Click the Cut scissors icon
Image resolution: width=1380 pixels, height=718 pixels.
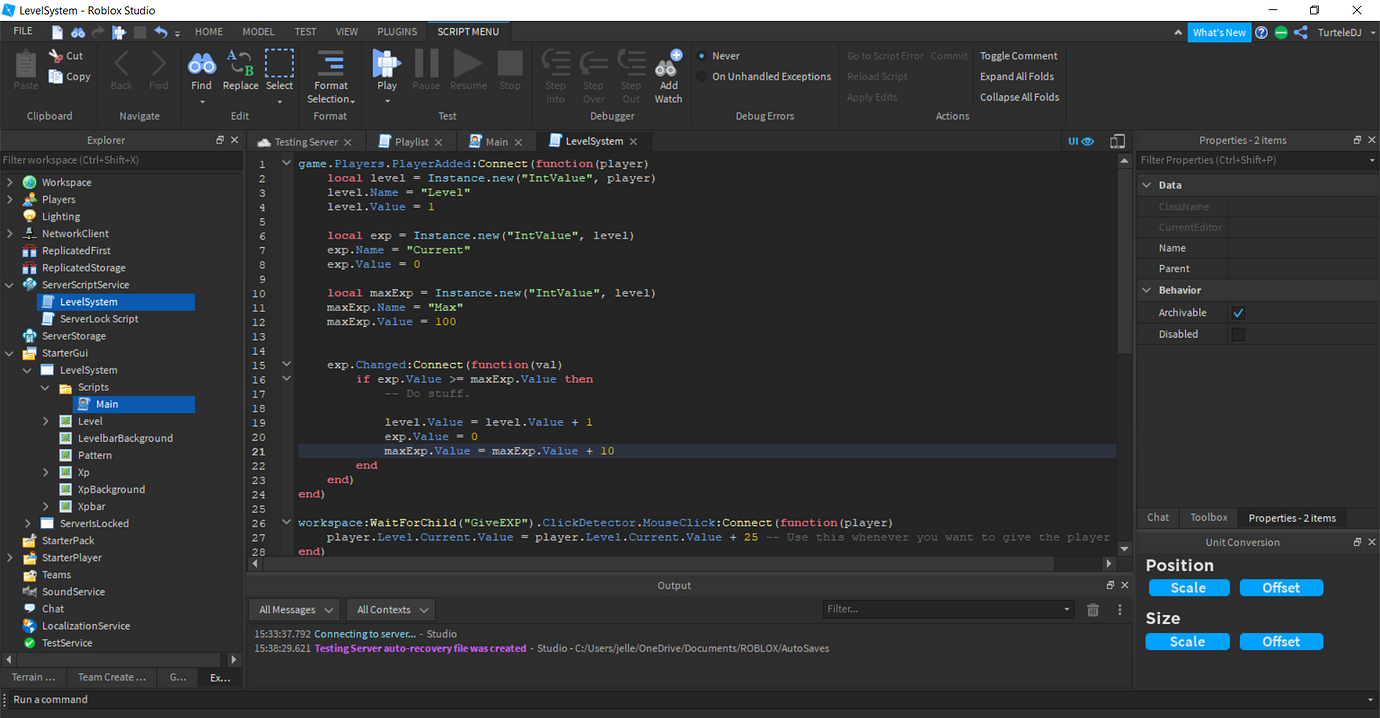(55, 56)
